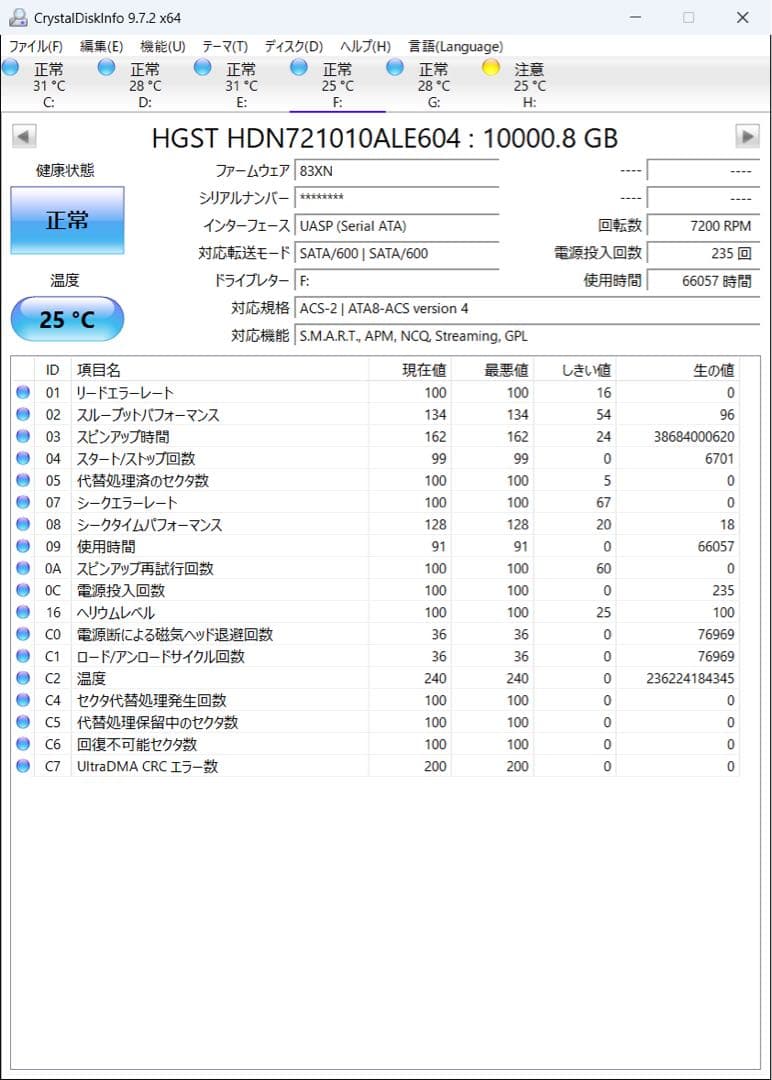The width and height of the screenshot is (772, 1080).
Task: Click the 対応機能 field S.M.A.R.T., APM
Action: coord(528,336)
